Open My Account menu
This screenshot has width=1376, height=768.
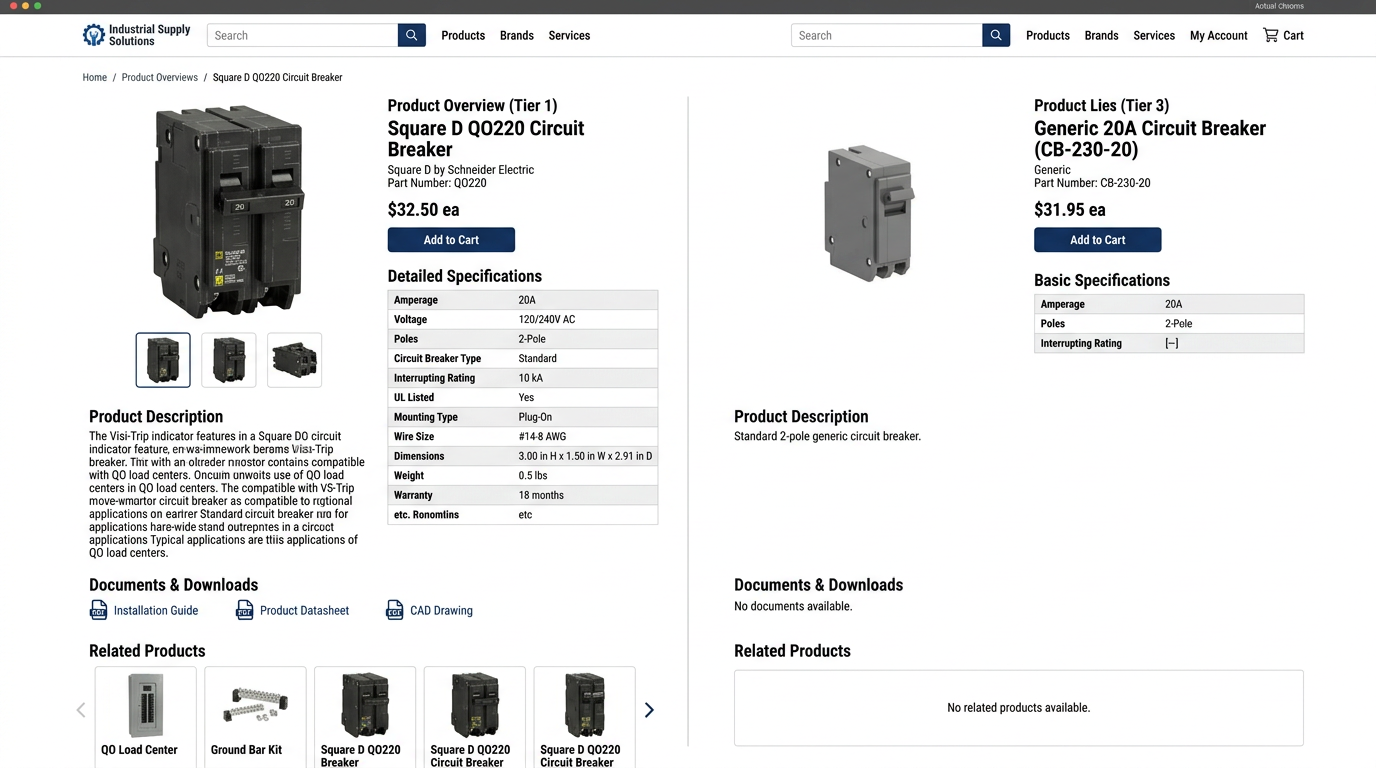click(1218, 35)
